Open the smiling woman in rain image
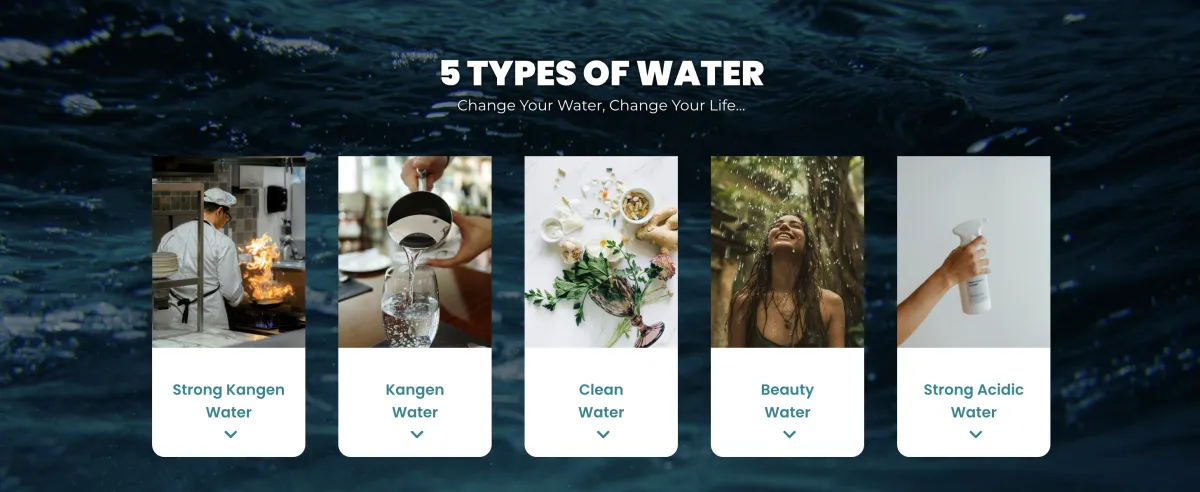Image resolution: width=1200 pixels, height=492 pixels. [787, 252]
